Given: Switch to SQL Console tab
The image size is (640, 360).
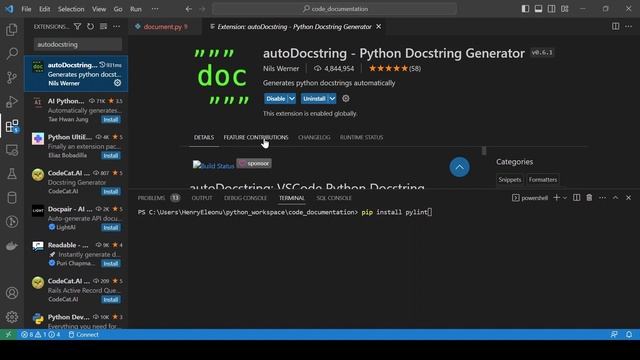Looking at the screenshot, I should tap(334, 198).
